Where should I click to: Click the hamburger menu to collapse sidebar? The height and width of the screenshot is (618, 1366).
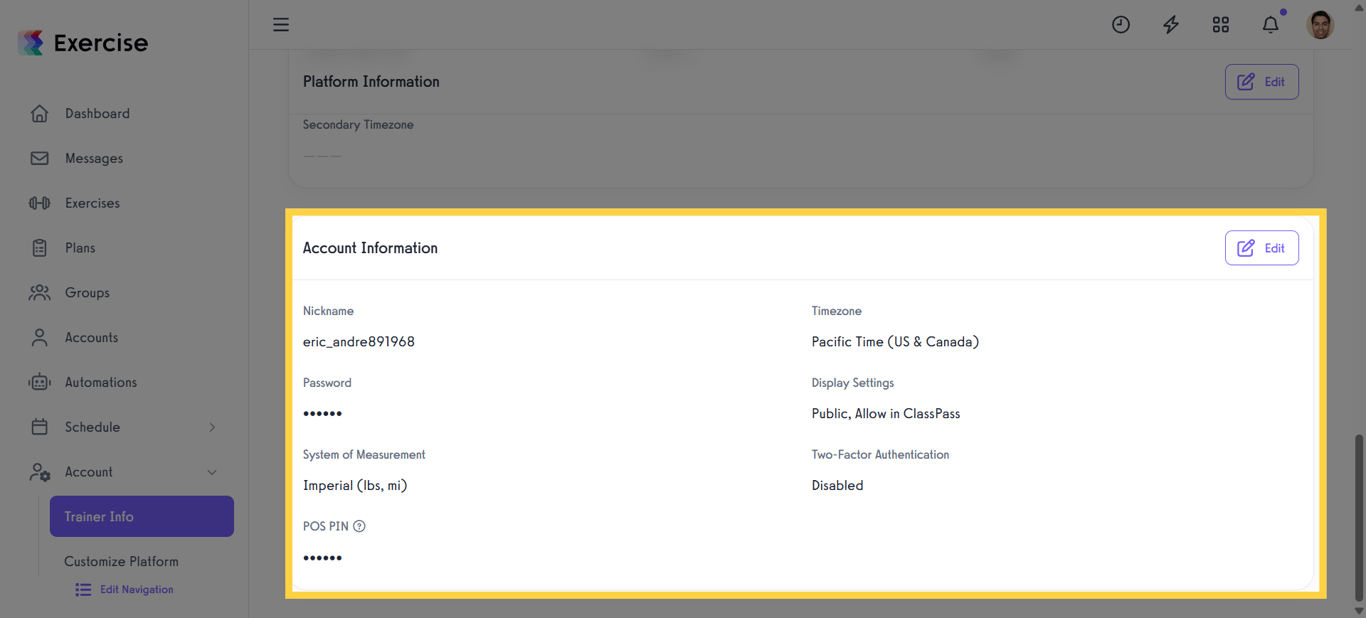[x=281, y=24]
